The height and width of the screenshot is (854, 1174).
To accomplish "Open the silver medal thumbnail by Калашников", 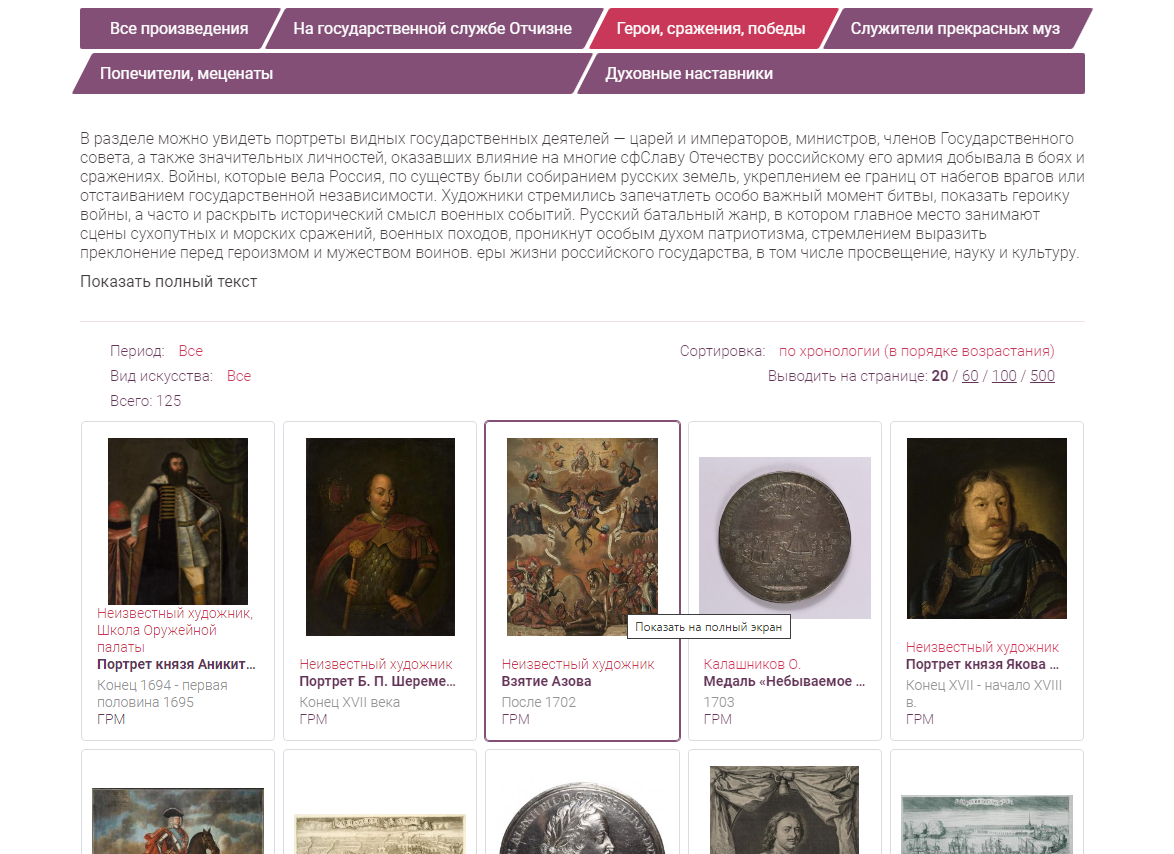I will point(785,537).
